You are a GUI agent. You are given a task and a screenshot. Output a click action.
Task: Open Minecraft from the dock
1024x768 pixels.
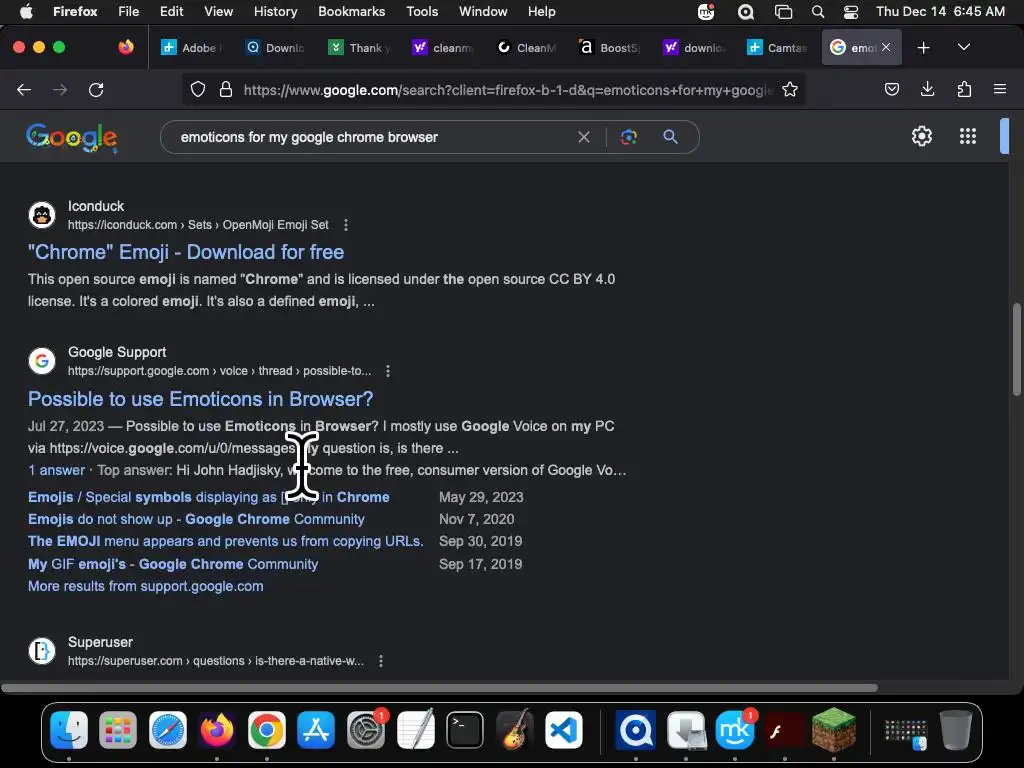click(x=834, y=729)
